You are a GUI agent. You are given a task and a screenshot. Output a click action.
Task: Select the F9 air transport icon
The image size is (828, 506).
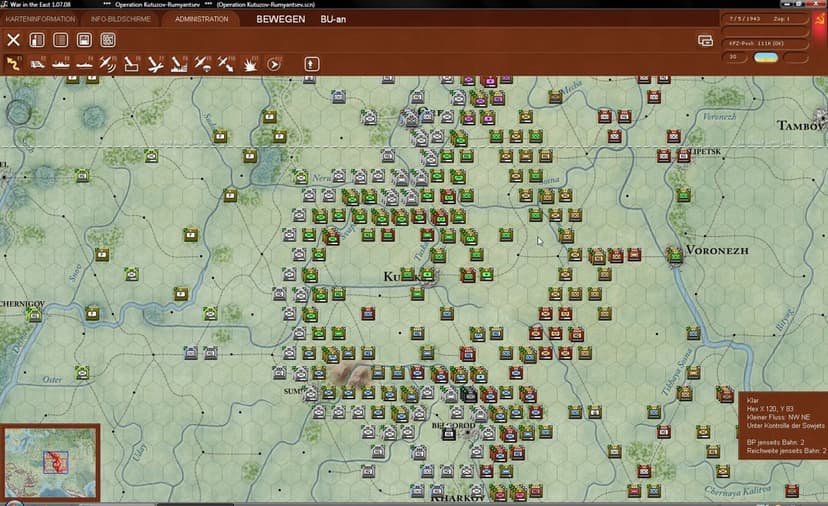202,64
